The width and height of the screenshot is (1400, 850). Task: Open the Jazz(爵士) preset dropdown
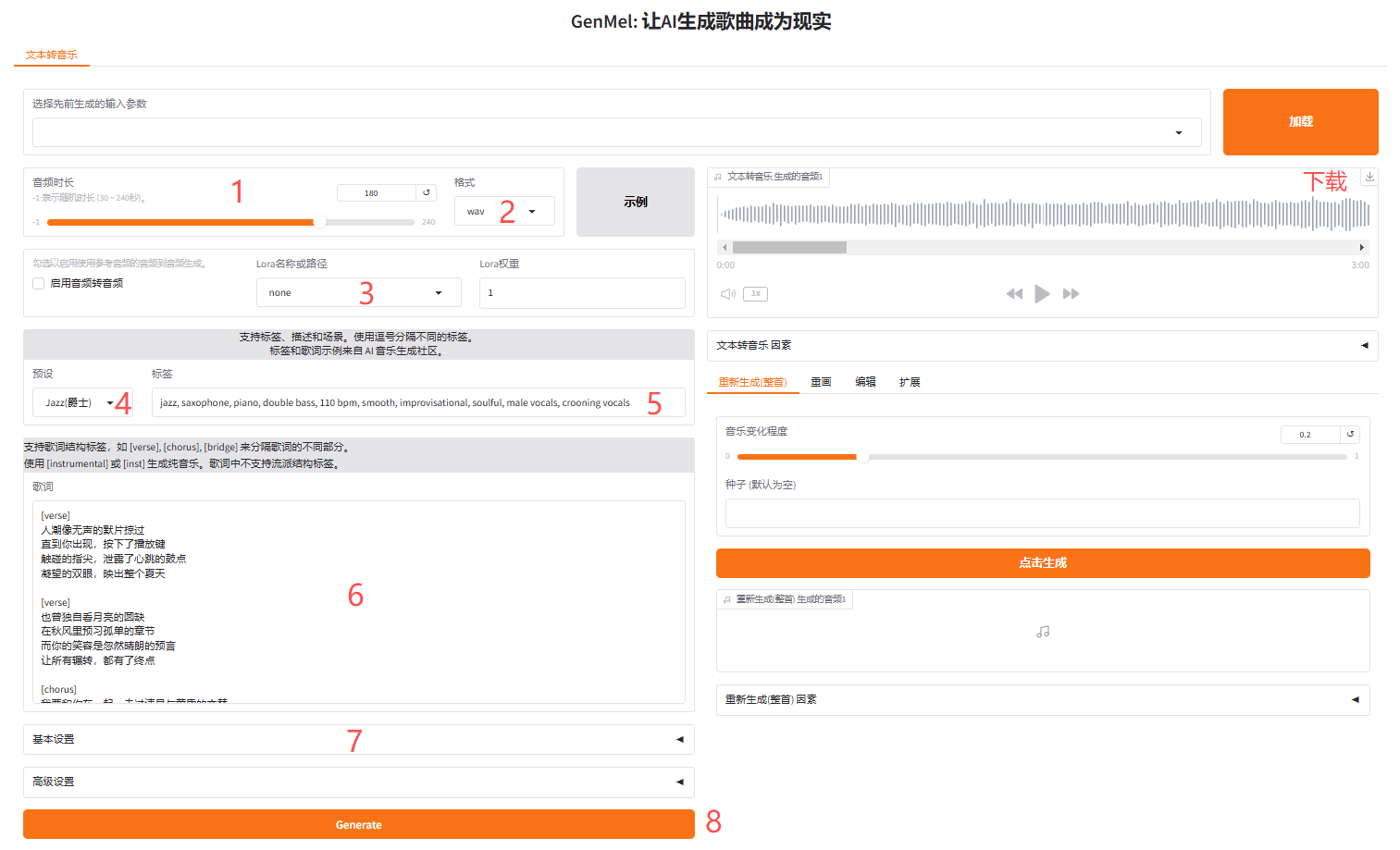[82, 403]
